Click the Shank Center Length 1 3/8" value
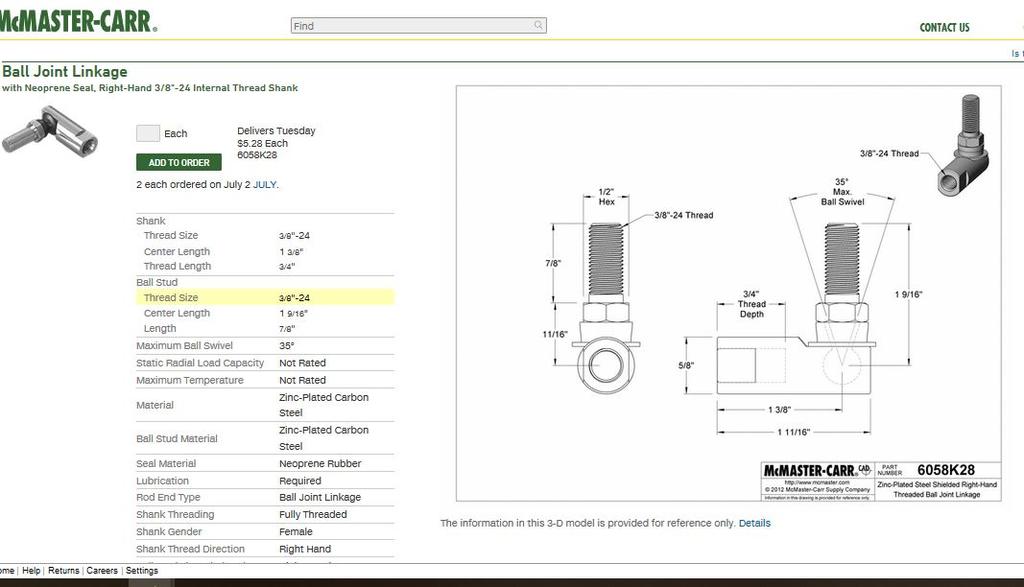Screen dimensions: 1024x587 pyautogui.click(x=291, y=252)
